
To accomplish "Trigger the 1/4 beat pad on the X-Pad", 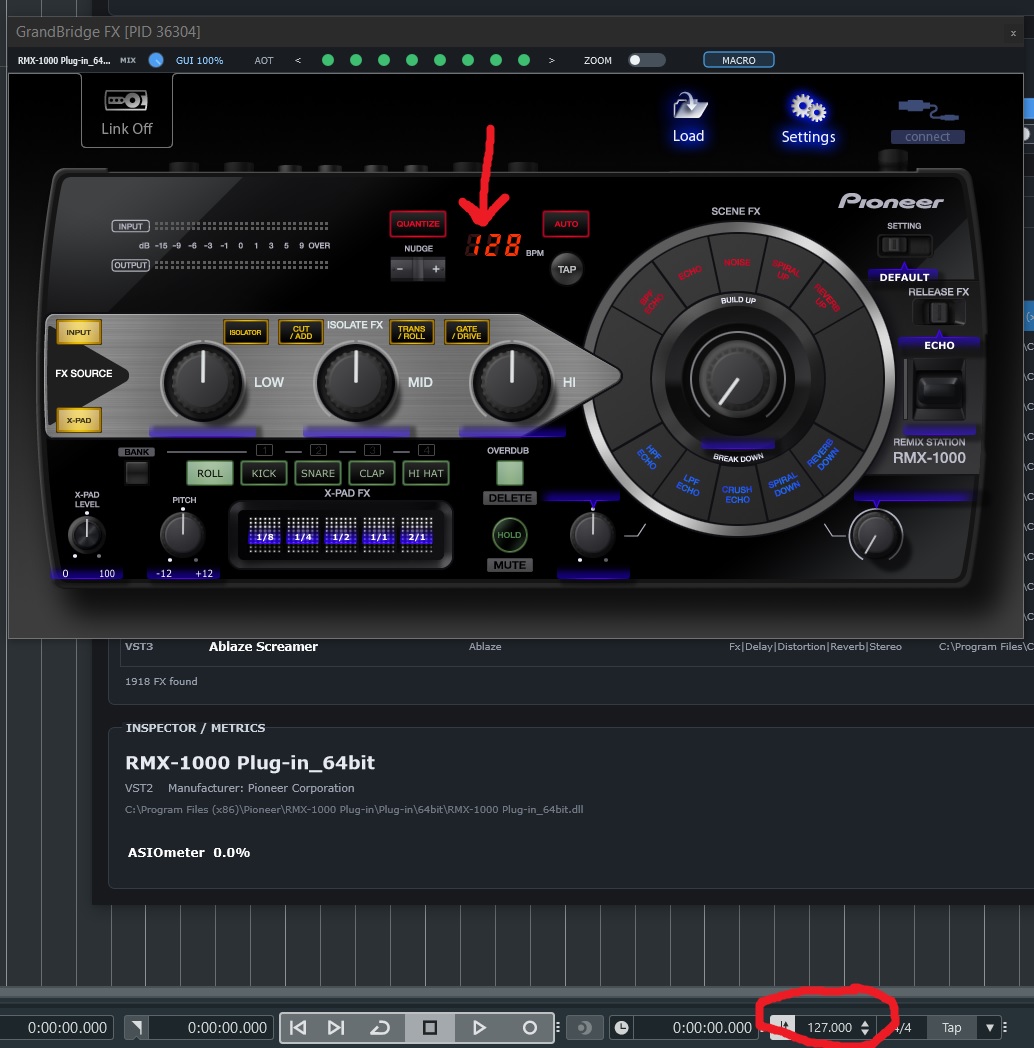I will (x=303, y=535).
